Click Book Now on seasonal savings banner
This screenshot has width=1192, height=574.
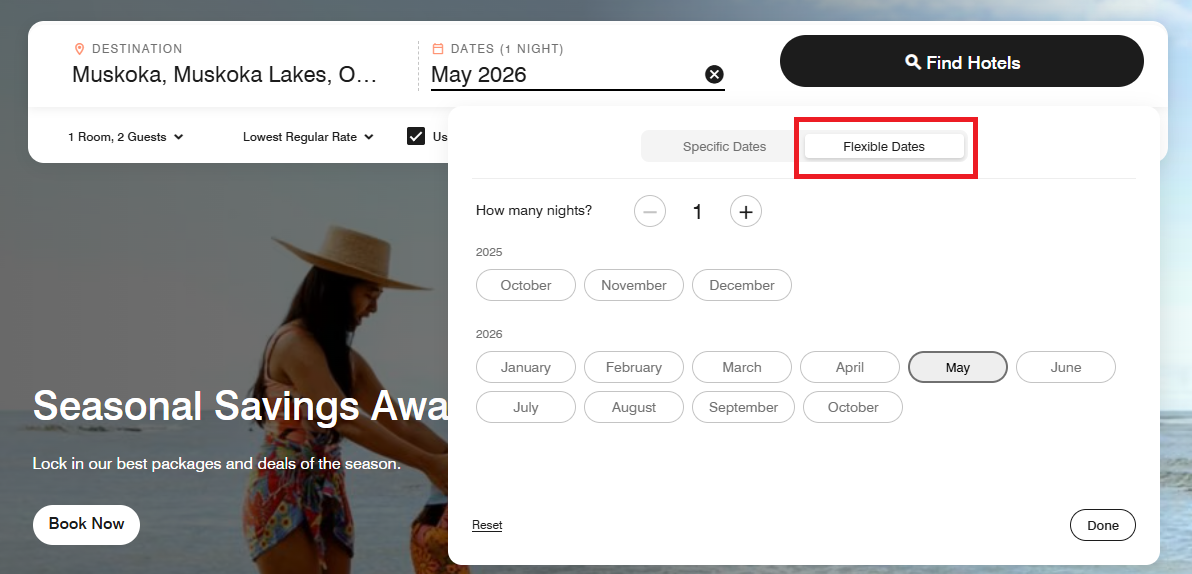[86, 524]
